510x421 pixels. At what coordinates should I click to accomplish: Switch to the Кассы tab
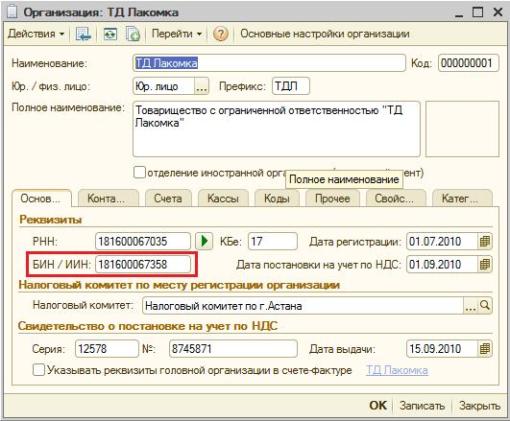223,199
